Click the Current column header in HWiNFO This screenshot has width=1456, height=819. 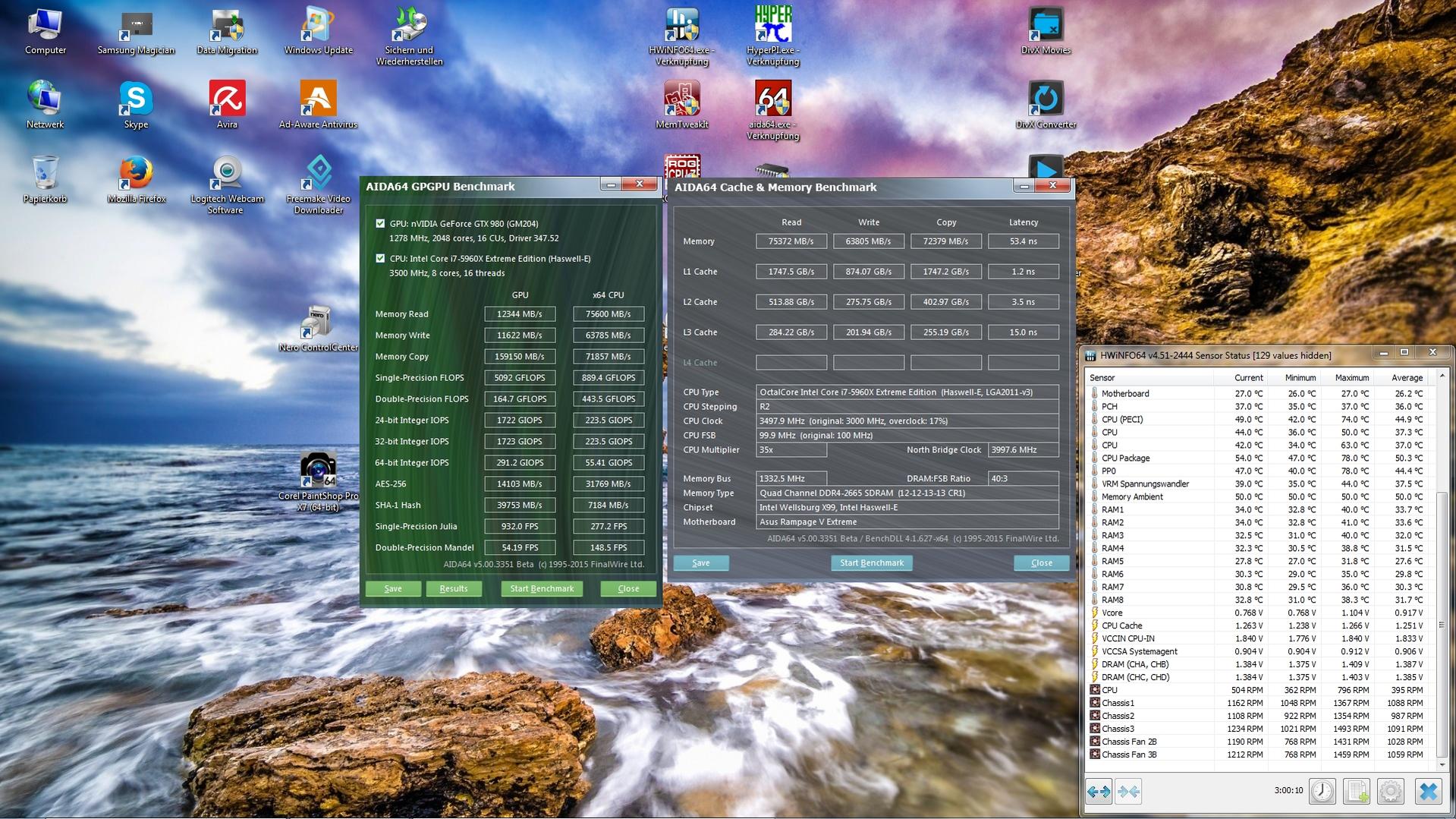pyautogui.click(x=1240, y=377)
